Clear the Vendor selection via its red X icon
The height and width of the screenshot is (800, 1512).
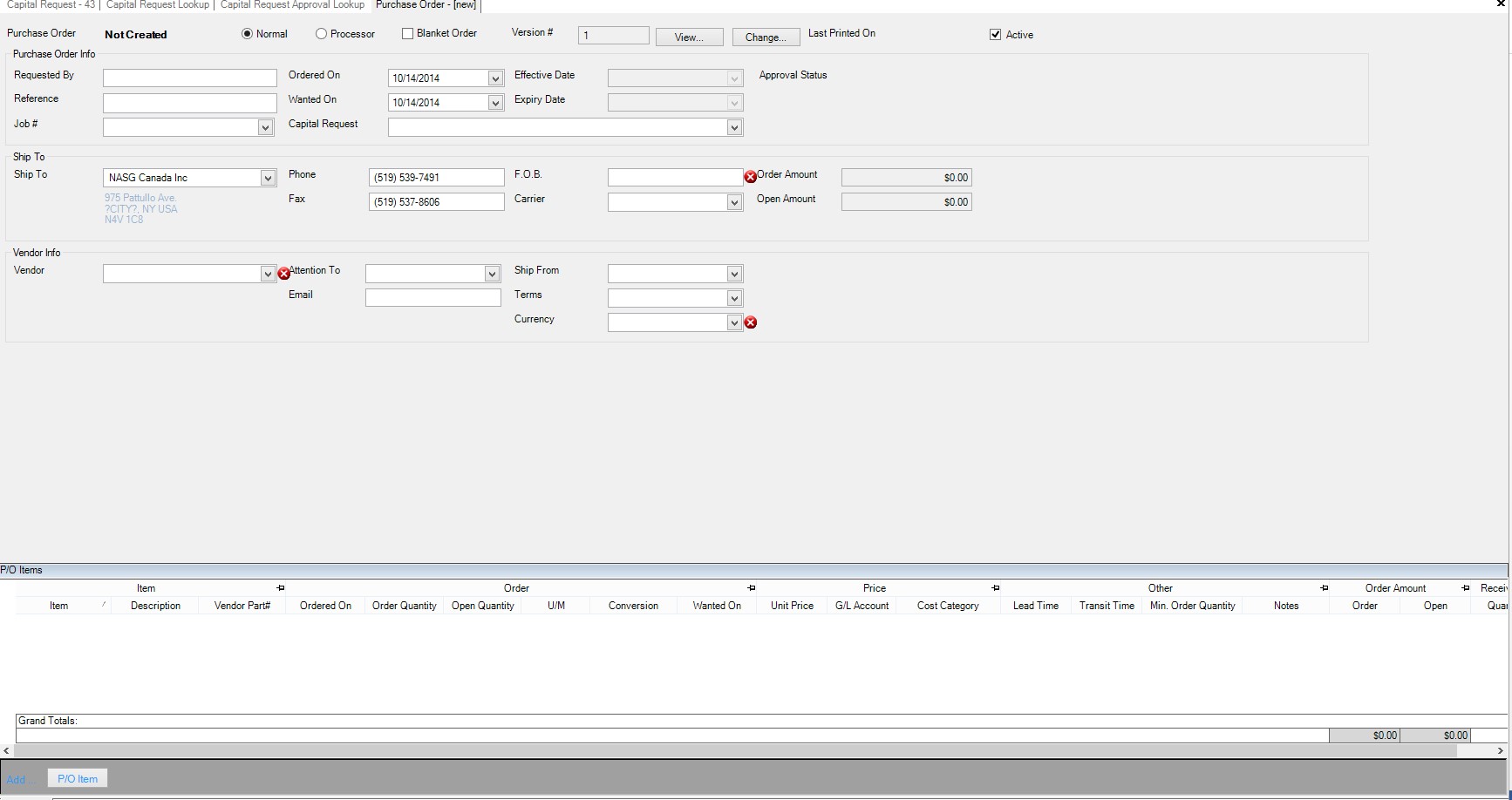click(x=284, y=273)
